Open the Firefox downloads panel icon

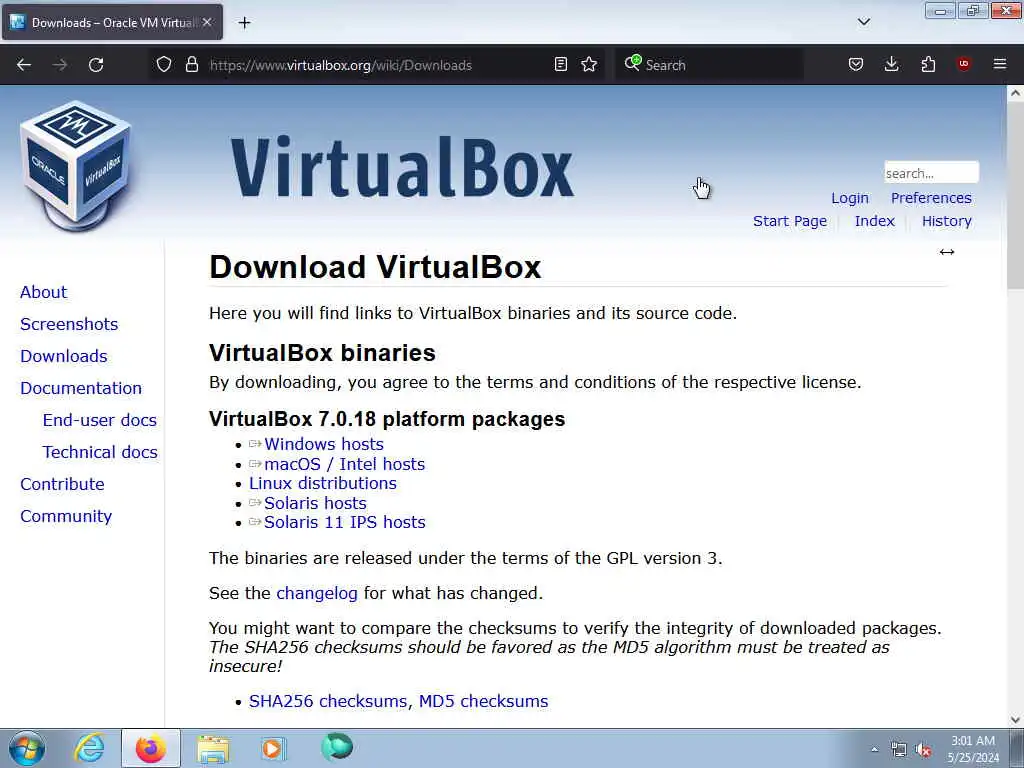(x=891, y=65)
